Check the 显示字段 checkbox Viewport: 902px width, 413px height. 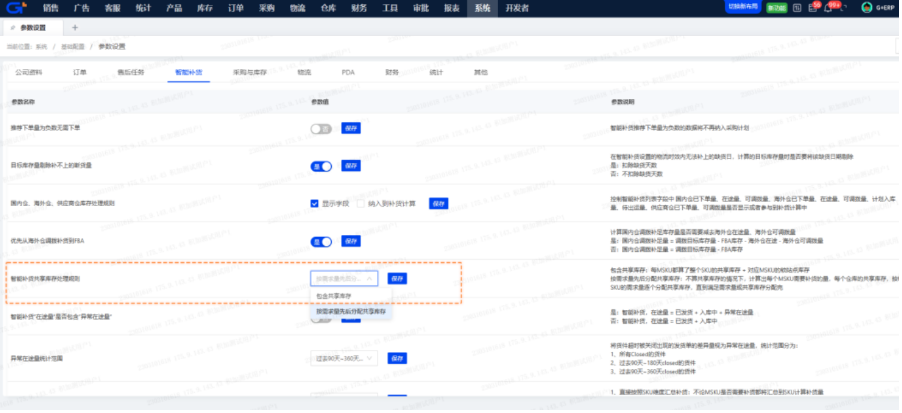[315, 202]
